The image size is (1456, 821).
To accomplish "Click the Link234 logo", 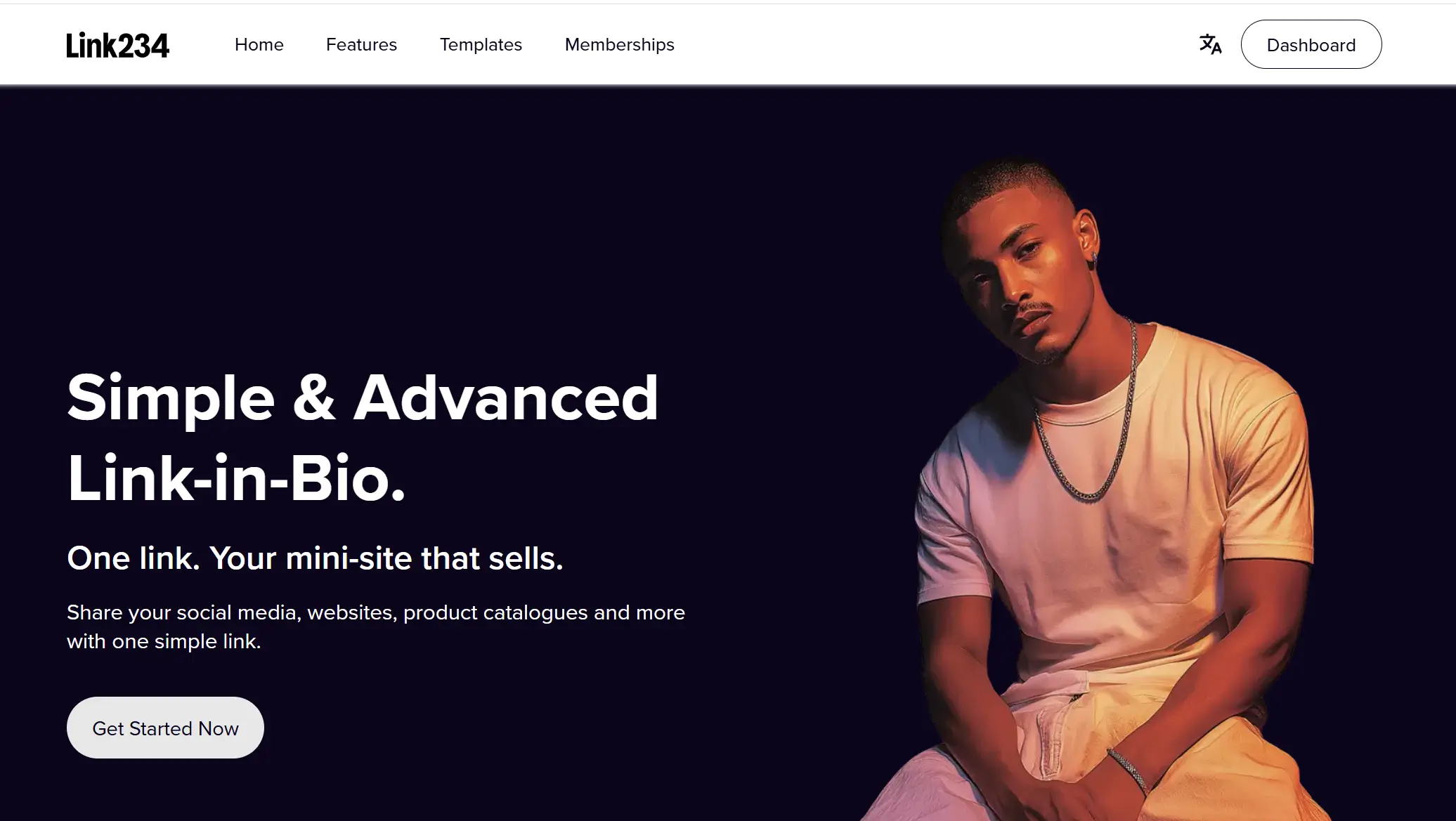I will [117, 46].
